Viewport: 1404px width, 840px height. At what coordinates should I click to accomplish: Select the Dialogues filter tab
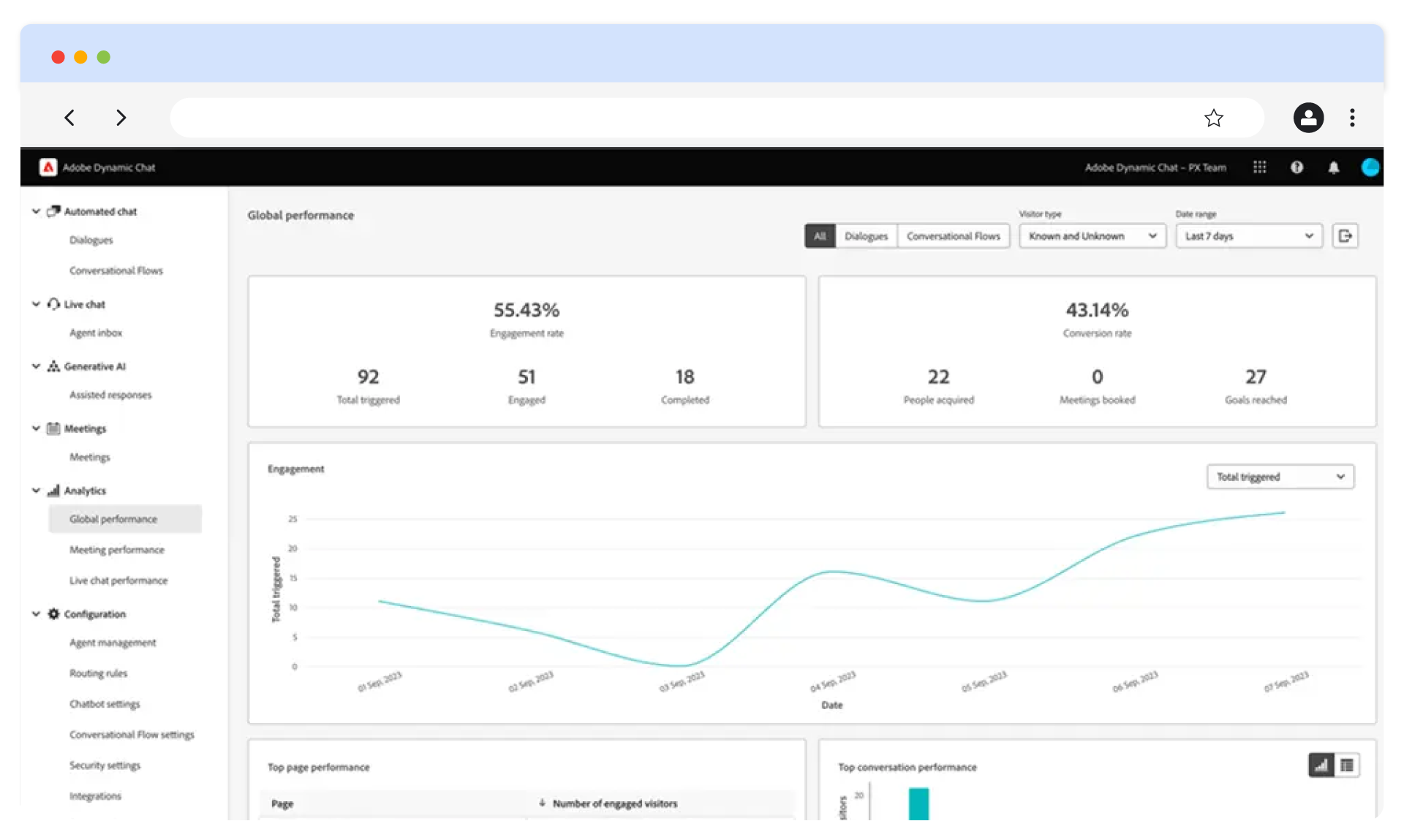pyautogui.click(x=866, y=236)
